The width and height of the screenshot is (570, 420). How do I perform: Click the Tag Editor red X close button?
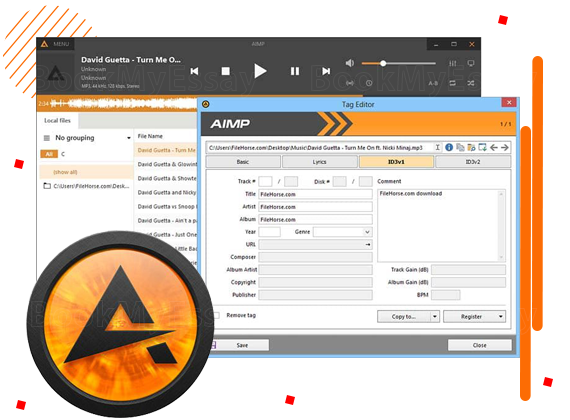pos(509,103)
